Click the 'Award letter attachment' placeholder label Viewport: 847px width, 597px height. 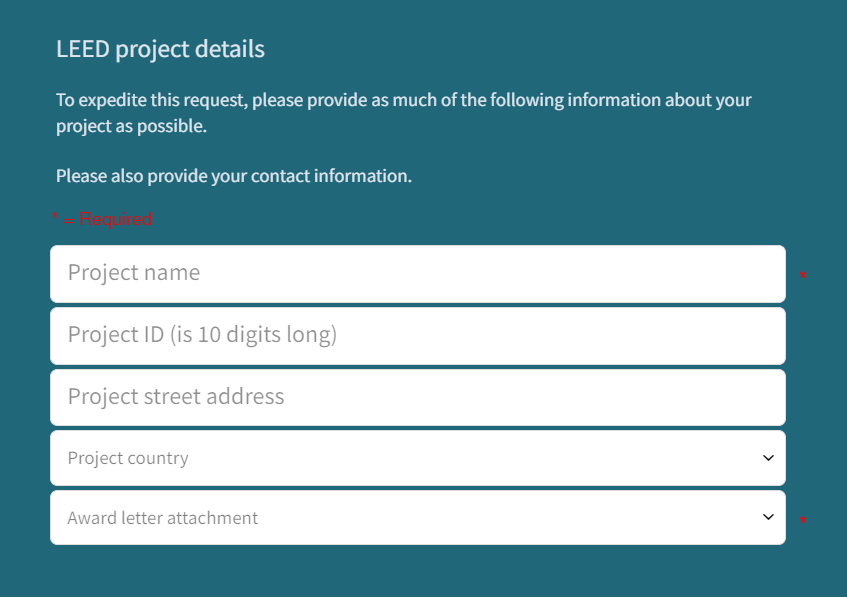point(162,518)
